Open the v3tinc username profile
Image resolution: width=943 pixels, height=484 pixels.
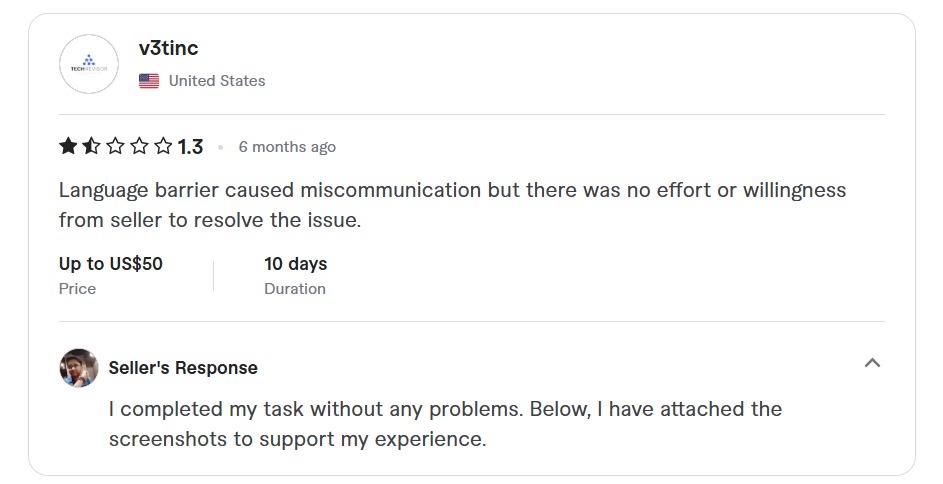(168, 49)
